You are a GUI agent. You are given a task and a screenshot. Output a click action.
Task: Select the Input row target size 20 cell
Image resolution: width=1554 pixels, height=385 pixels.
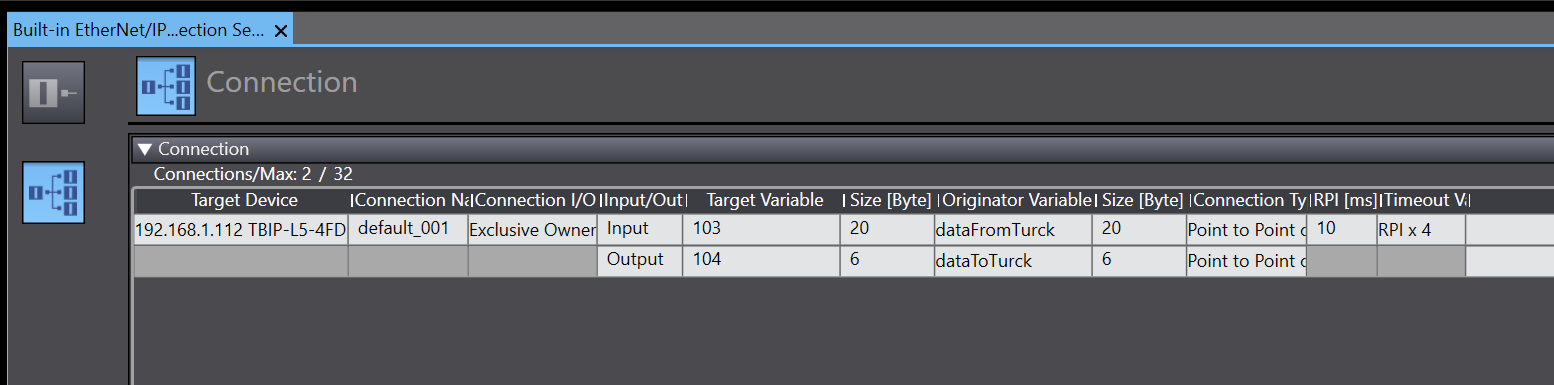pos(887,230)
